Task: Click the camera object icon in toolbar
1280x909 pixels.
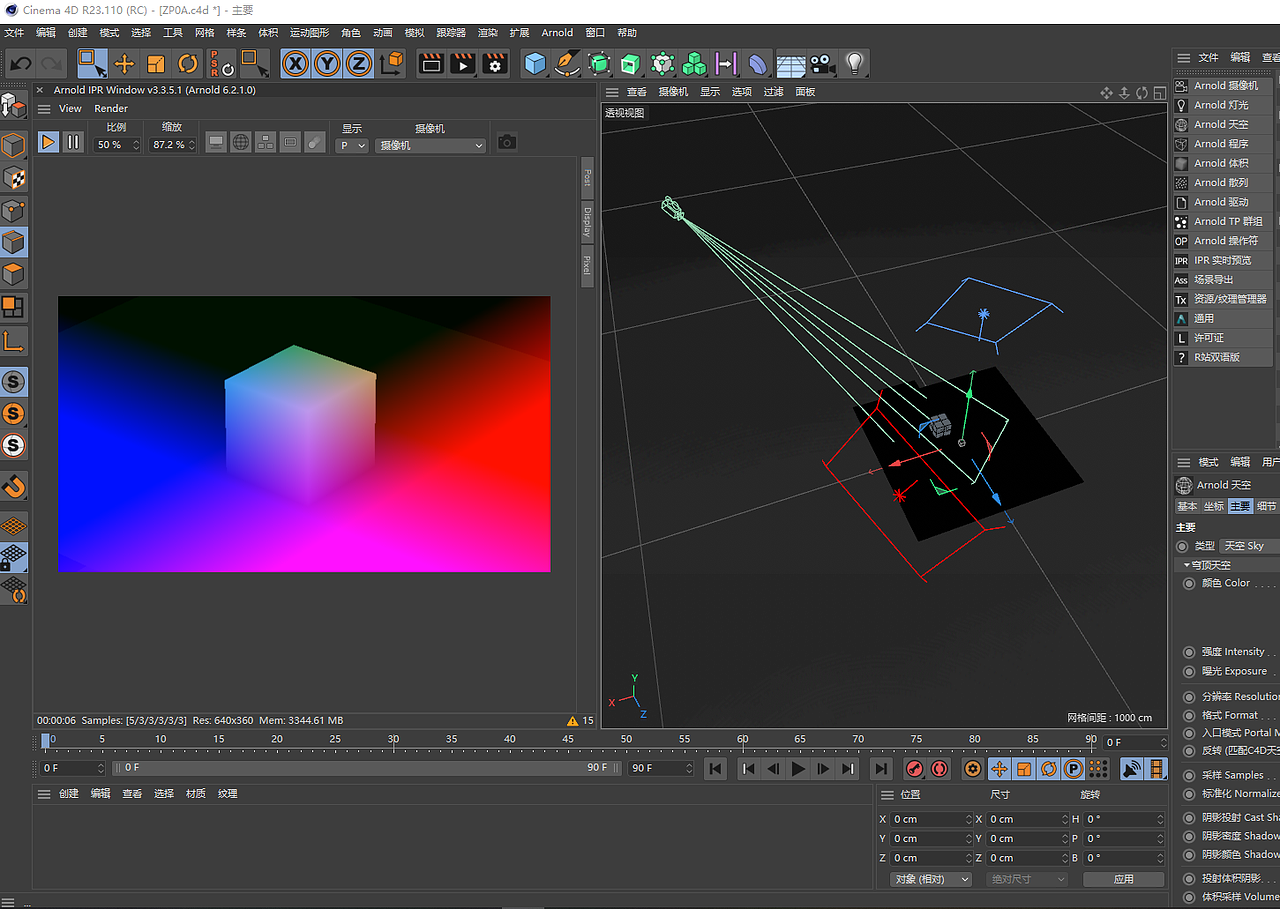Action: tap(822, 64)
